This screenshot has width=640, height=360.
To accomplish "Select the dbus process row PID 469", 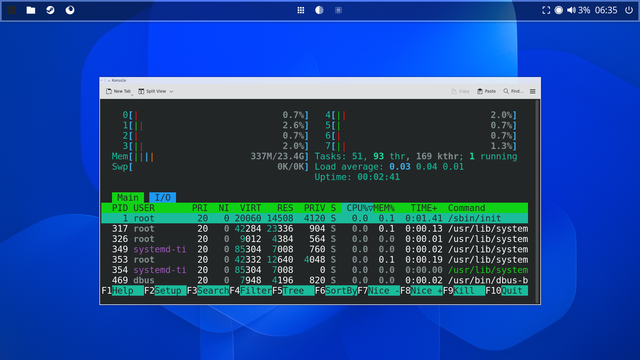I will [x=315, y=280].
